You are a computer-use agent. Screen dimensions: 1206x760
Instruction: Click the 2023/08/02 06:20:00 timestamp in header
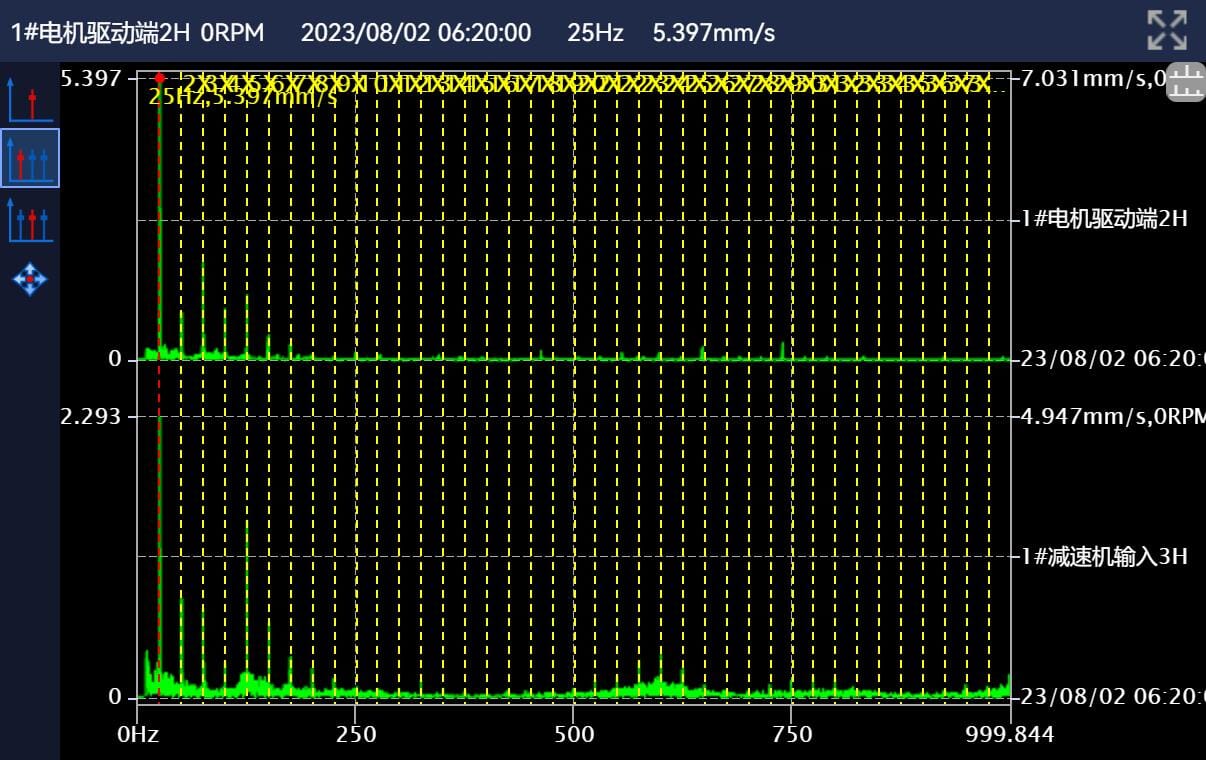click(416, 32)
